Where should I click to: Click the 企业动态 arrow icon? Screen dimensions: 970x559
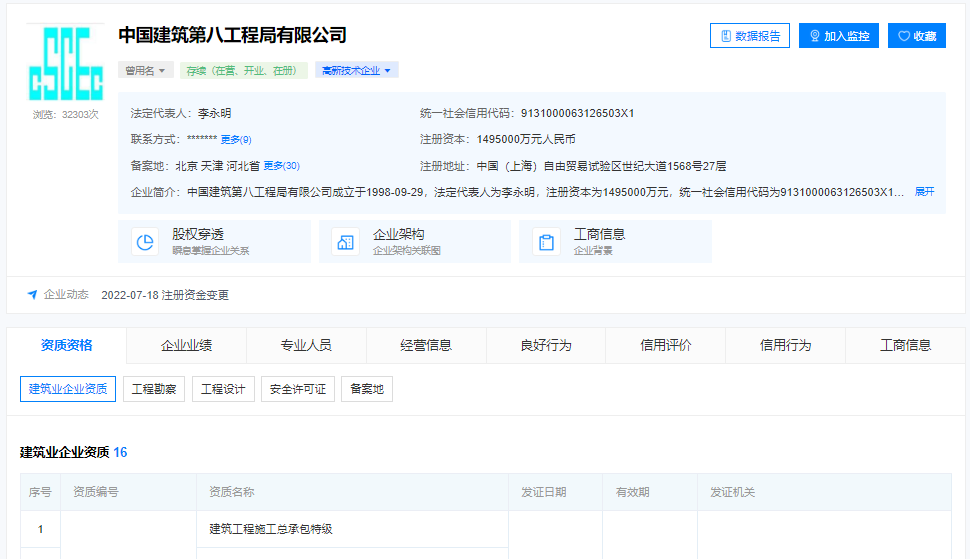click(x=32, y=295)
